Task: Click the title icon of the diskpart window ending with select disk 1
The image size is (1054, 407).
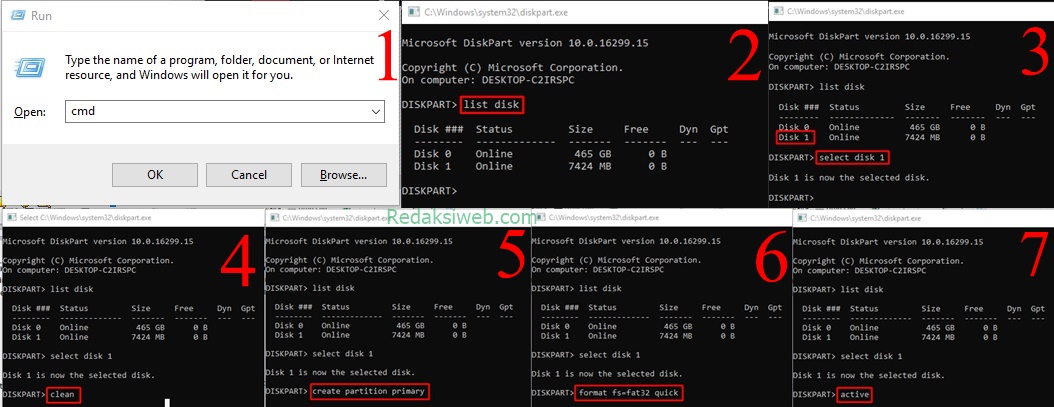Action: click(x=778, y=11)
